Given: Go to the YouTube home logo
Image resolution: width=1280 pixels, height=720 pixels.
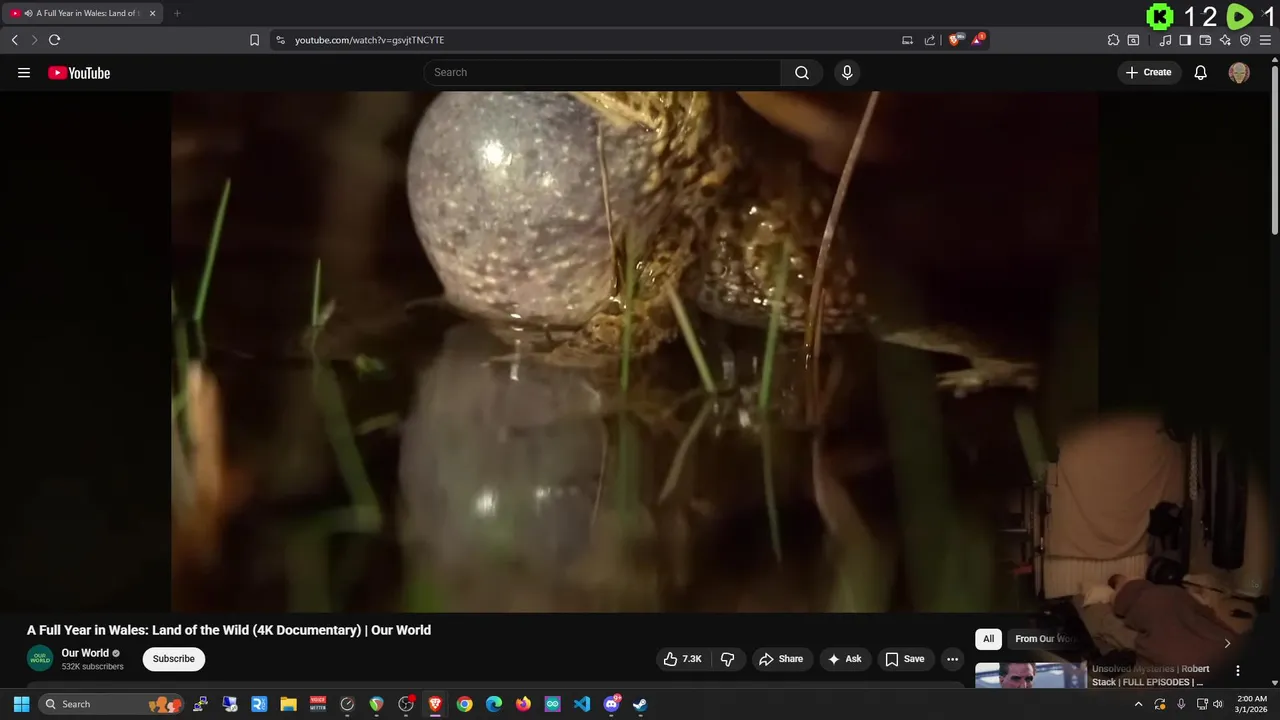Looking at the screenshot, I should click(x=79, y=73).
